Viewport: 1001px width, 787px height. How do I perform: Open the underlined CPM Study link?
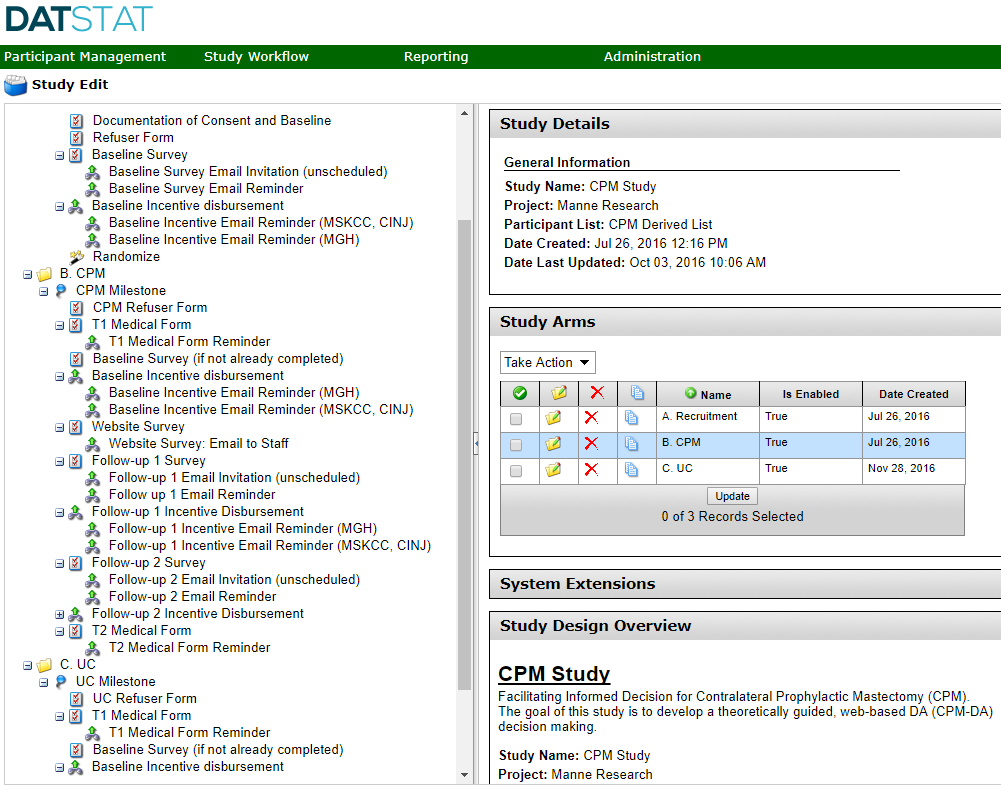(x=554, y=674)
